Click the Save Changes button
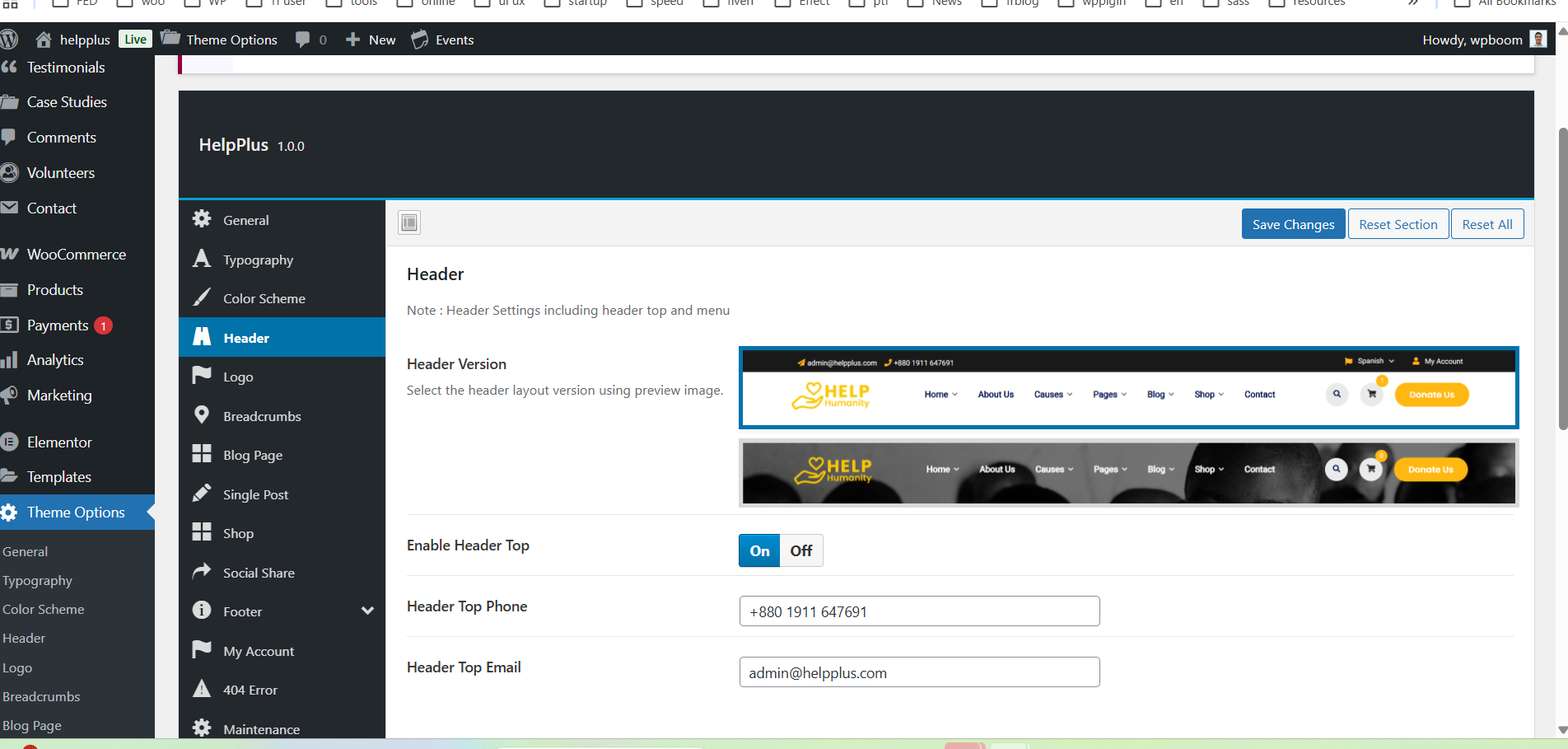Image resolution: width=1568 pixels, height=749 pixels. 1293,223
